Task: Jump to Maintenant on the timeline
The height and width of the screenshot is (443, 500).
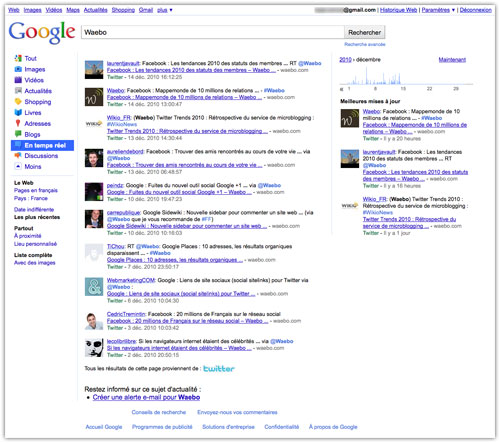Action: pos(452,60)
